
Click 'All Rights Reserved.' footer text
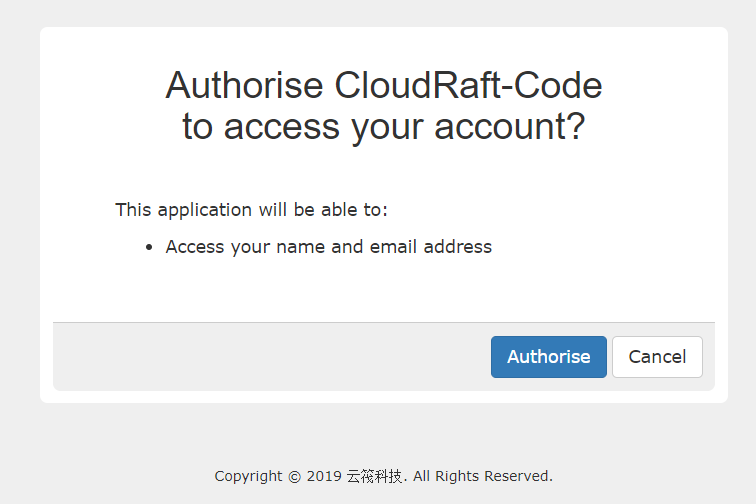pyautogui.click(x=482, y=476)
